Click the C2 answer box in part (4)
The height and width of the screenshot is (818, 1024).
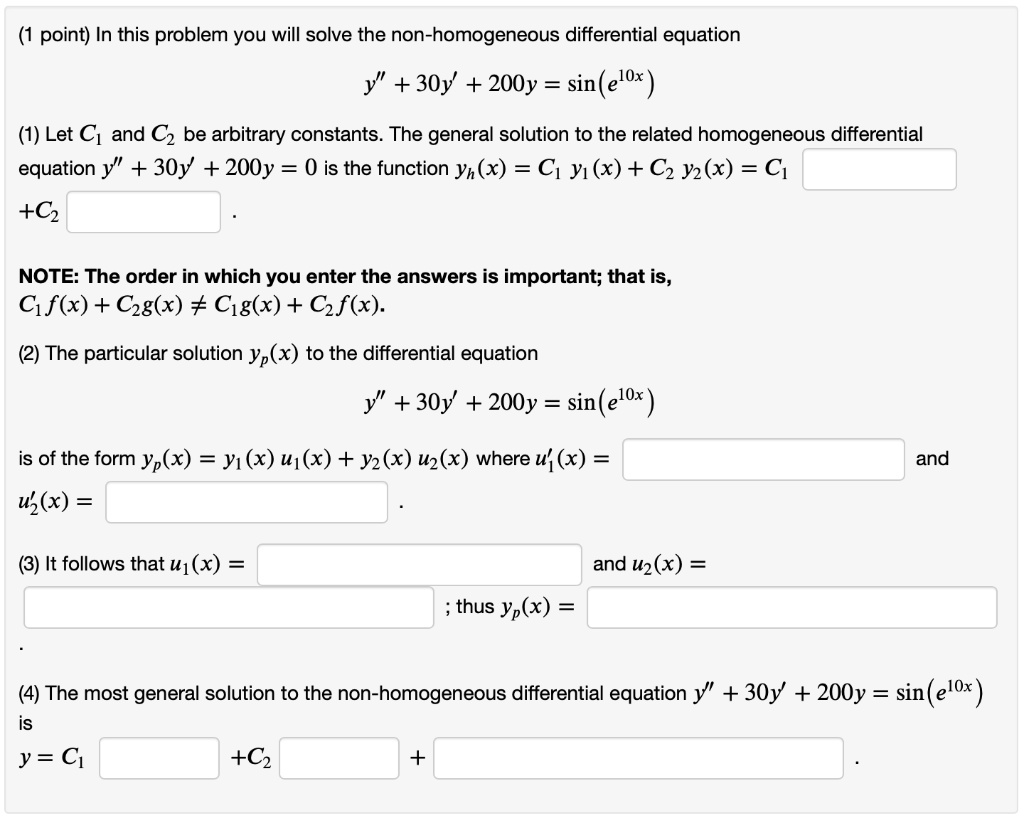click(x=338, y=759)
